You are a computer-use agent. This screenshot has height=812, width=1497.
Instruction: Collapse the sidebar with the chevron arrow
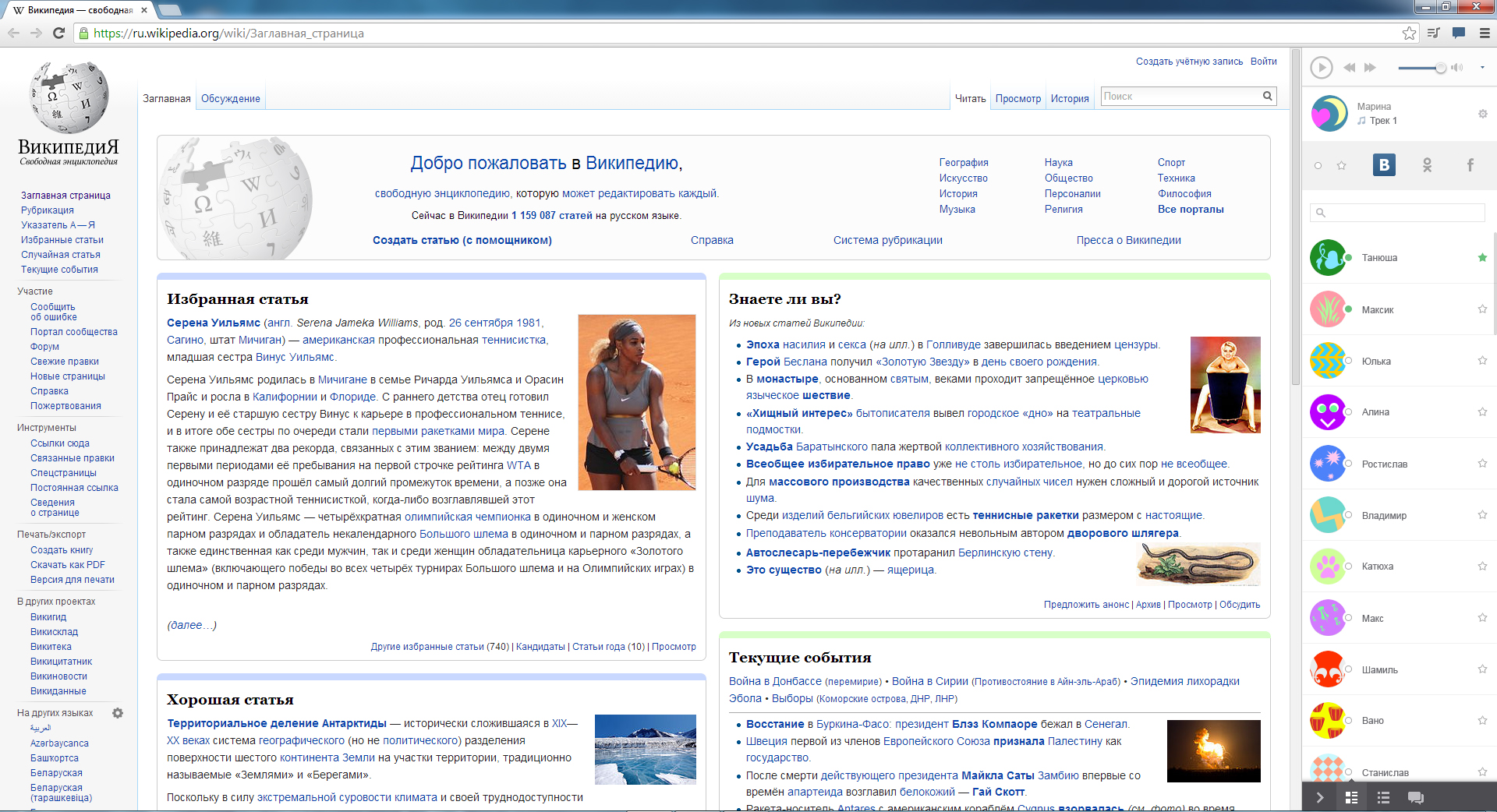pos(1320,797)
